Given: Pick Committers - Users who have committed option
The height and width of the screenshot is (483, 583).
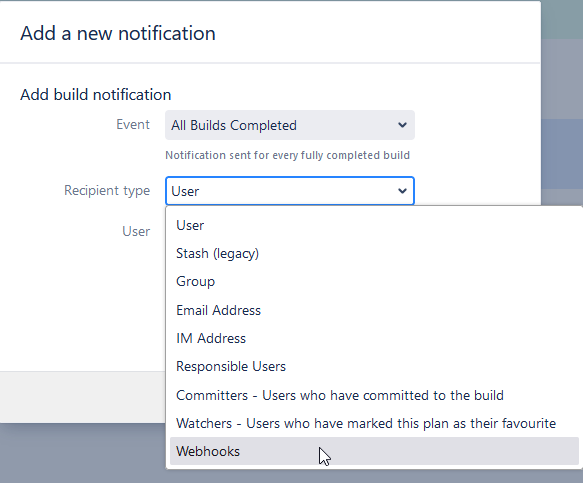Looking at the screenshot, I should pos(374,395).
